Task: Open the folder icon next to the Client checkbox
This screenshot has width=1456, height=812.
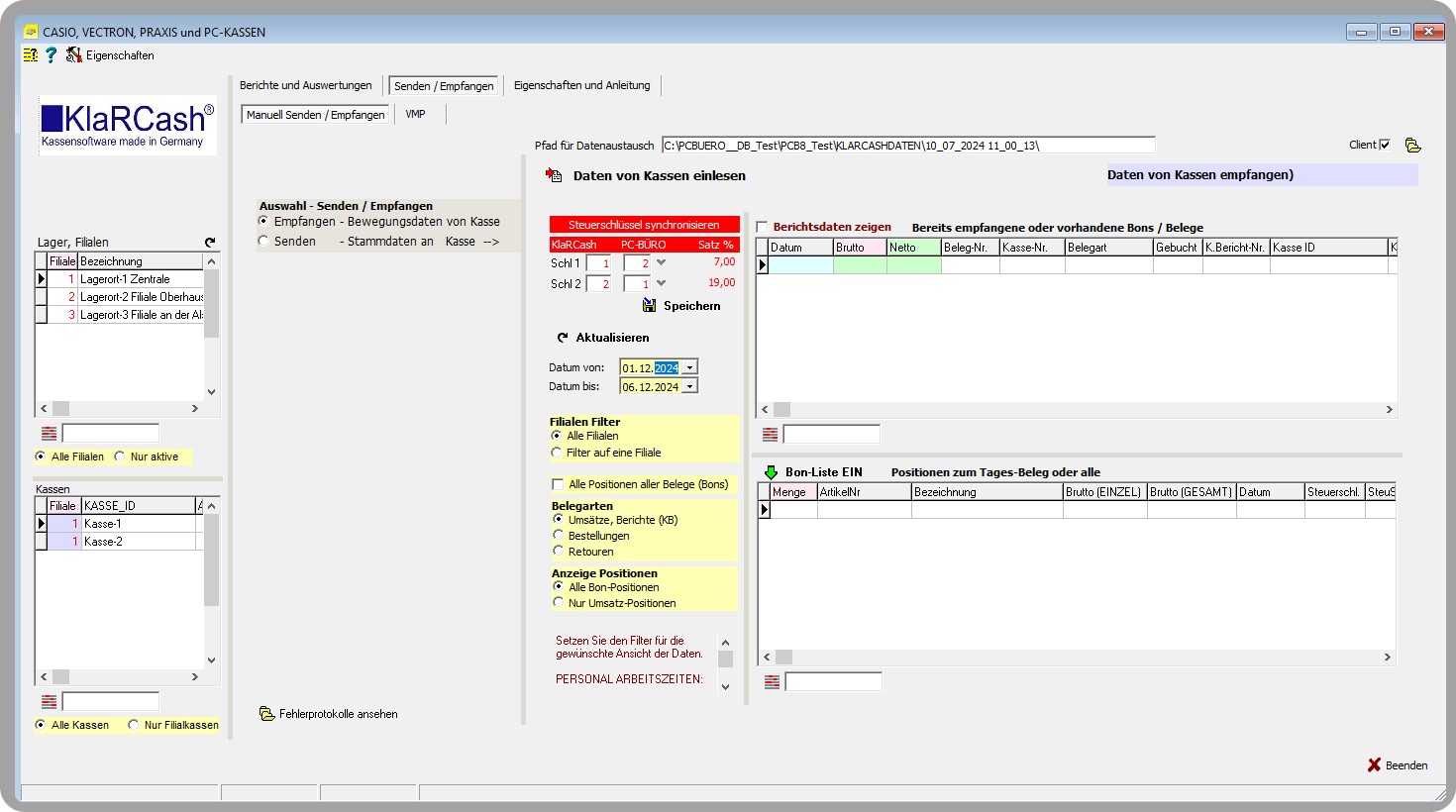Action: point(1411,145)
